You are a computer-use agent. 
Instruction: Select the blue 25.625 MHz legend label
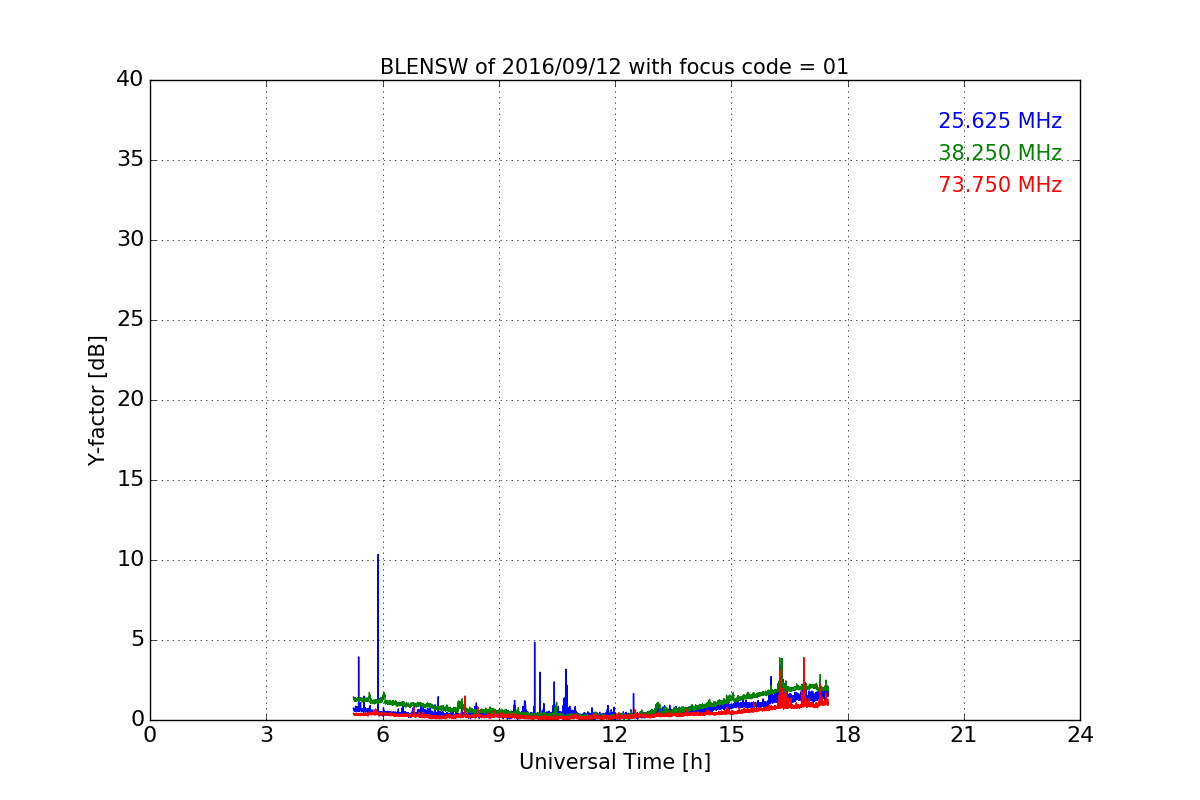(x=1000, y=121)
